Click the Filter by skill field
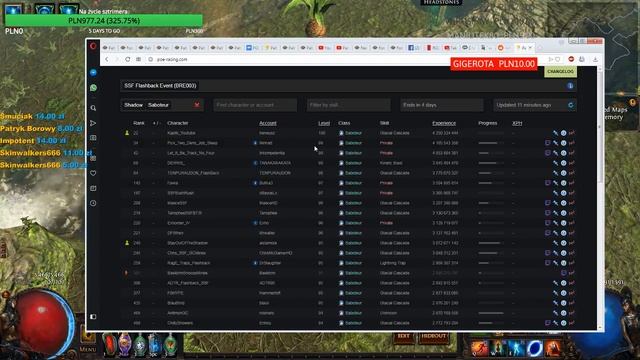Screen dimensions: 640x360 pyautogui.click(x=349, y=105)
